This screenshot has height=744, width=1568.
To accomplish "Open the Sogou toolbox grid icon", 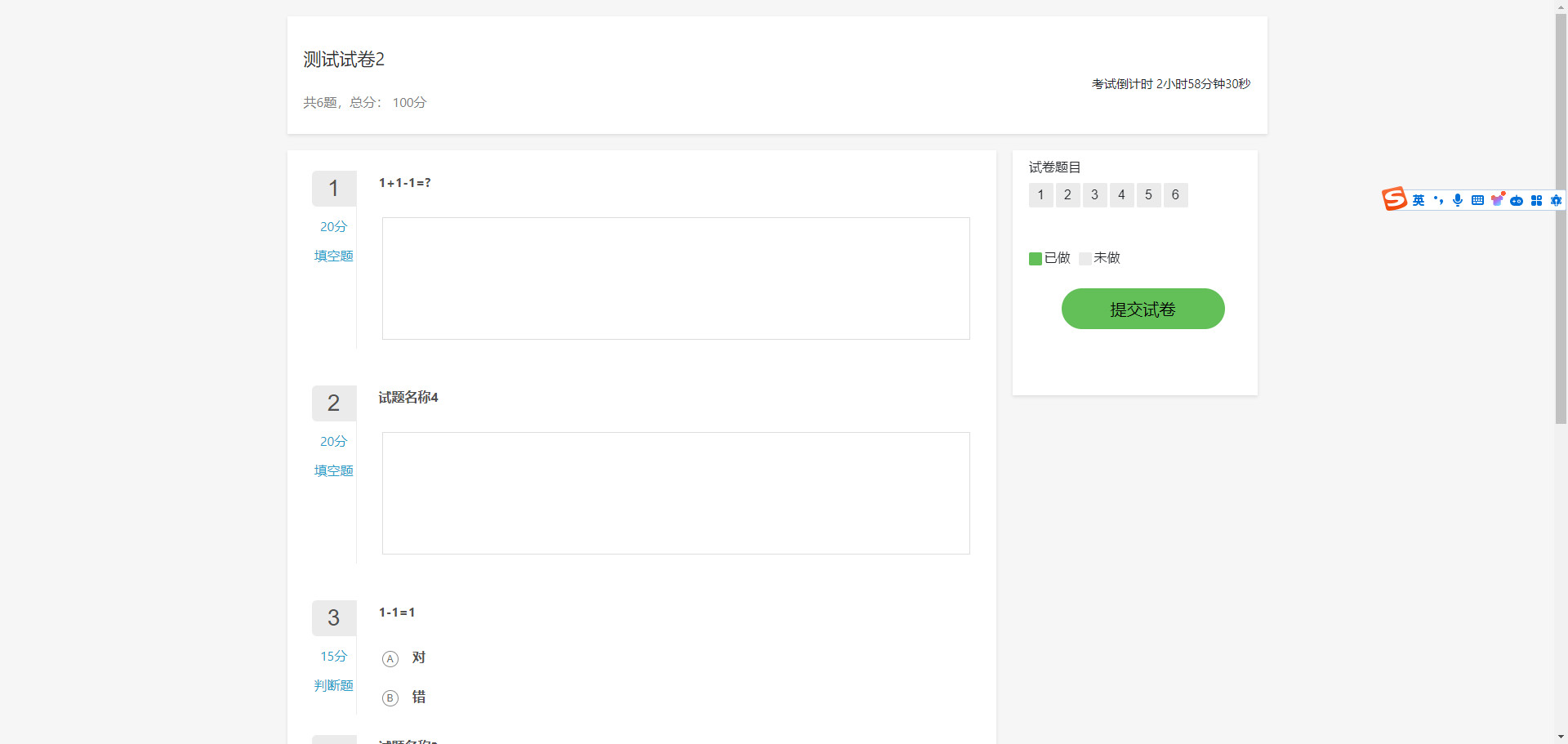I will pos(1536,200).
